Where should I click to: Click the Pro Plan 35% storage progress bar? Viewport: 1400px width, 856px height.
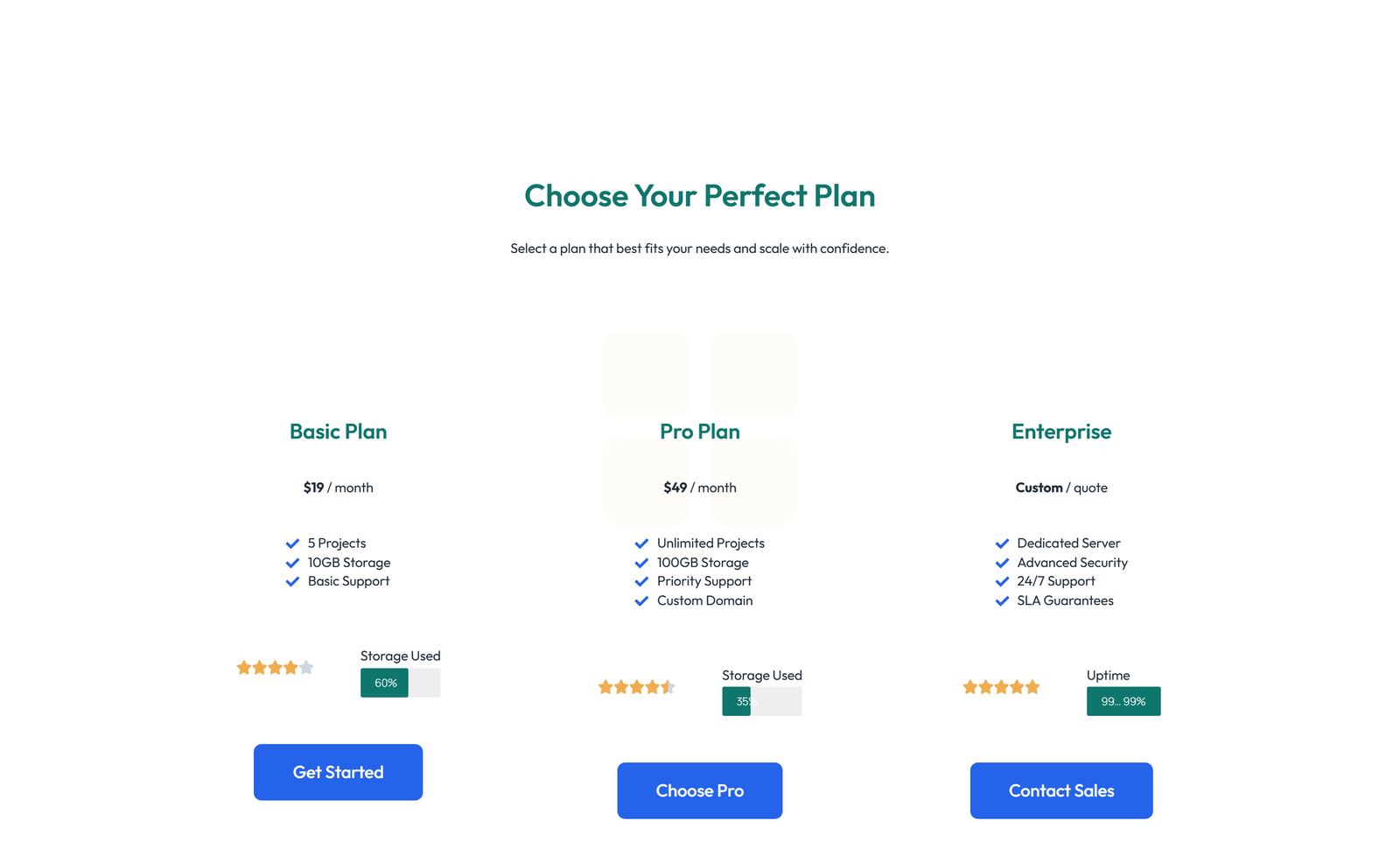[738, 701]
